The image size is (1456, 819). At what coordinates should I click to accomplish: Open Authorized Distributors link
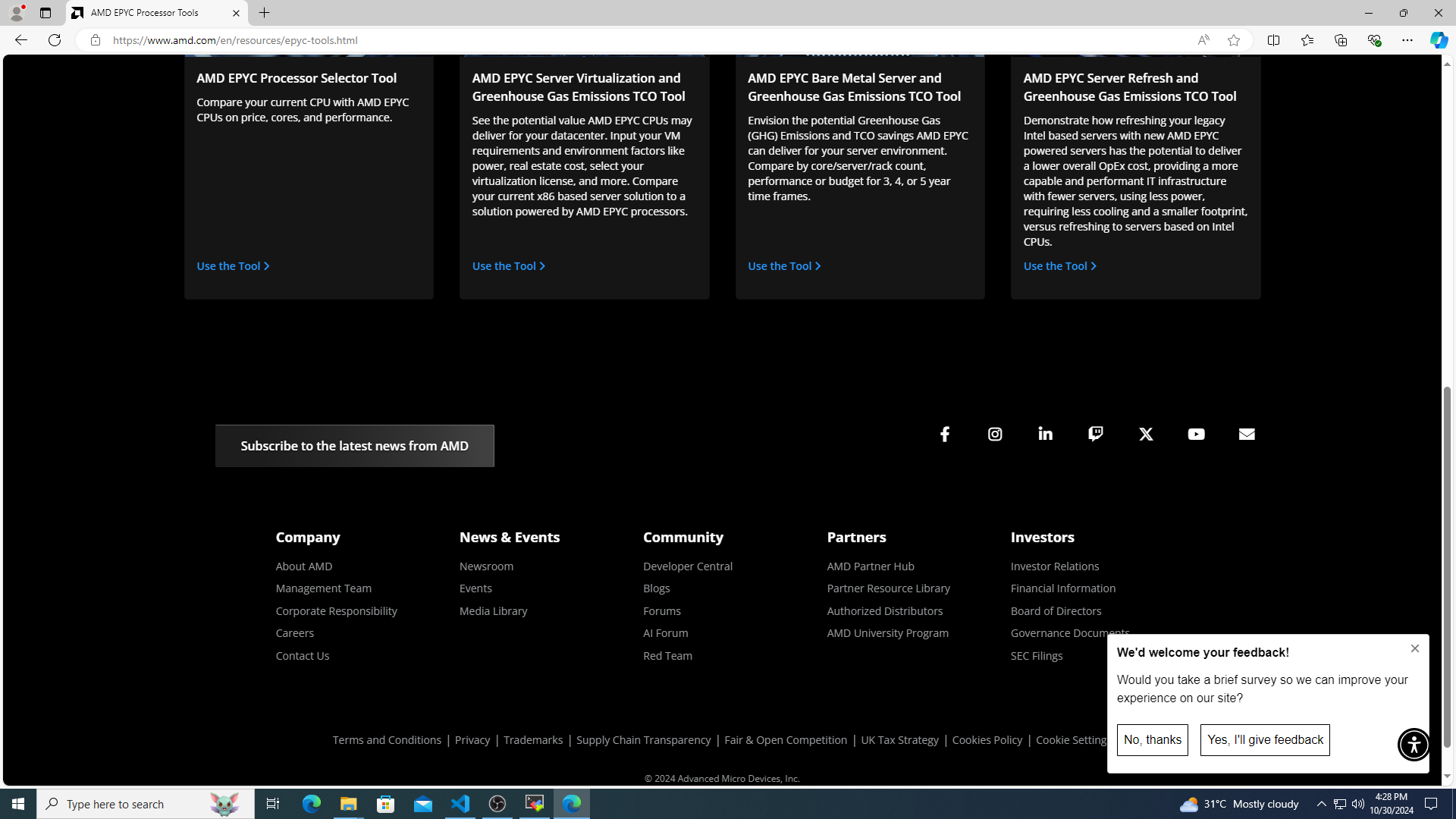[x=884, y=611]
